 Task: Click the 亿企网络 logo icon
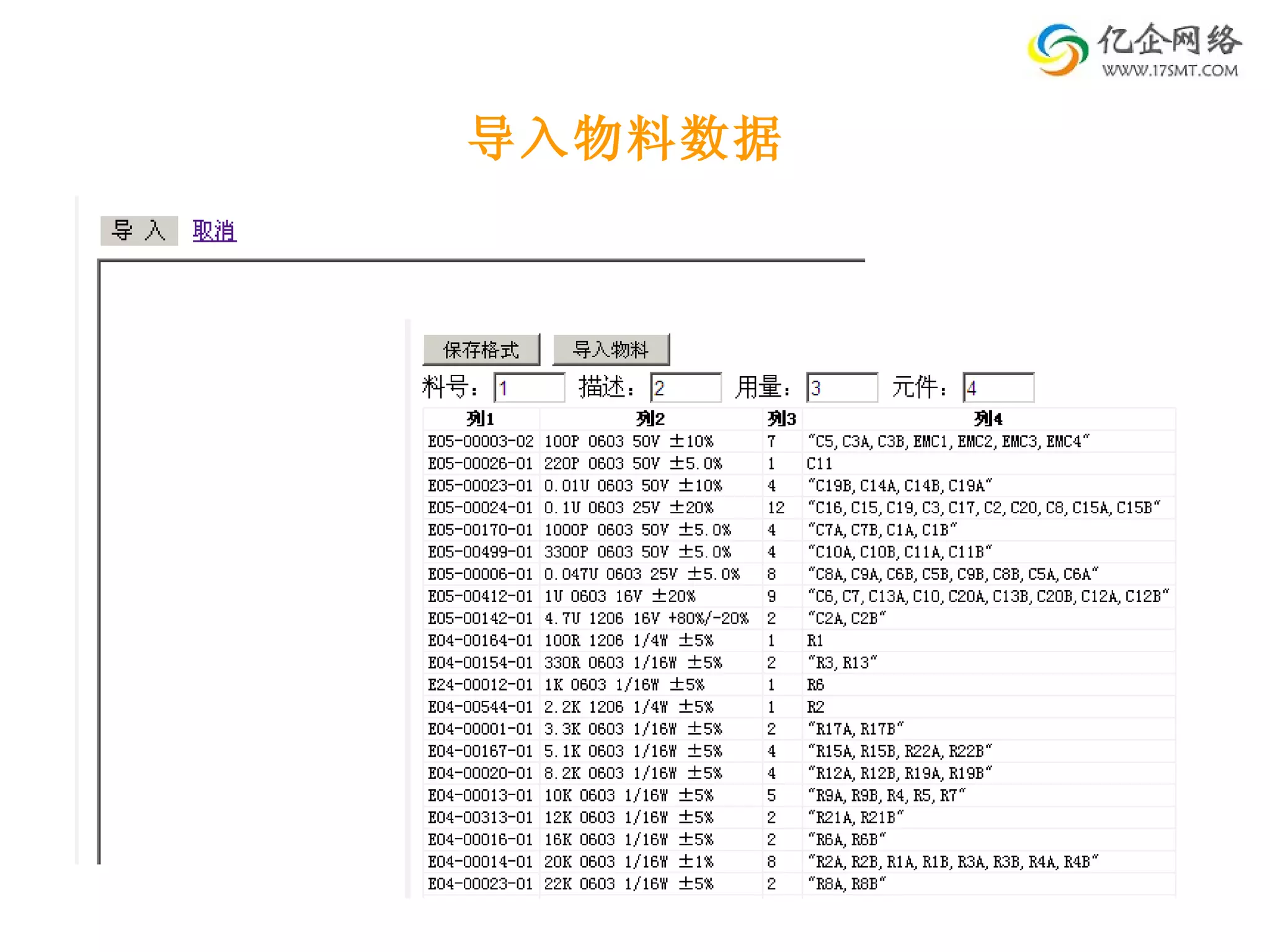pyautogui.click(x=1058, y=50)
